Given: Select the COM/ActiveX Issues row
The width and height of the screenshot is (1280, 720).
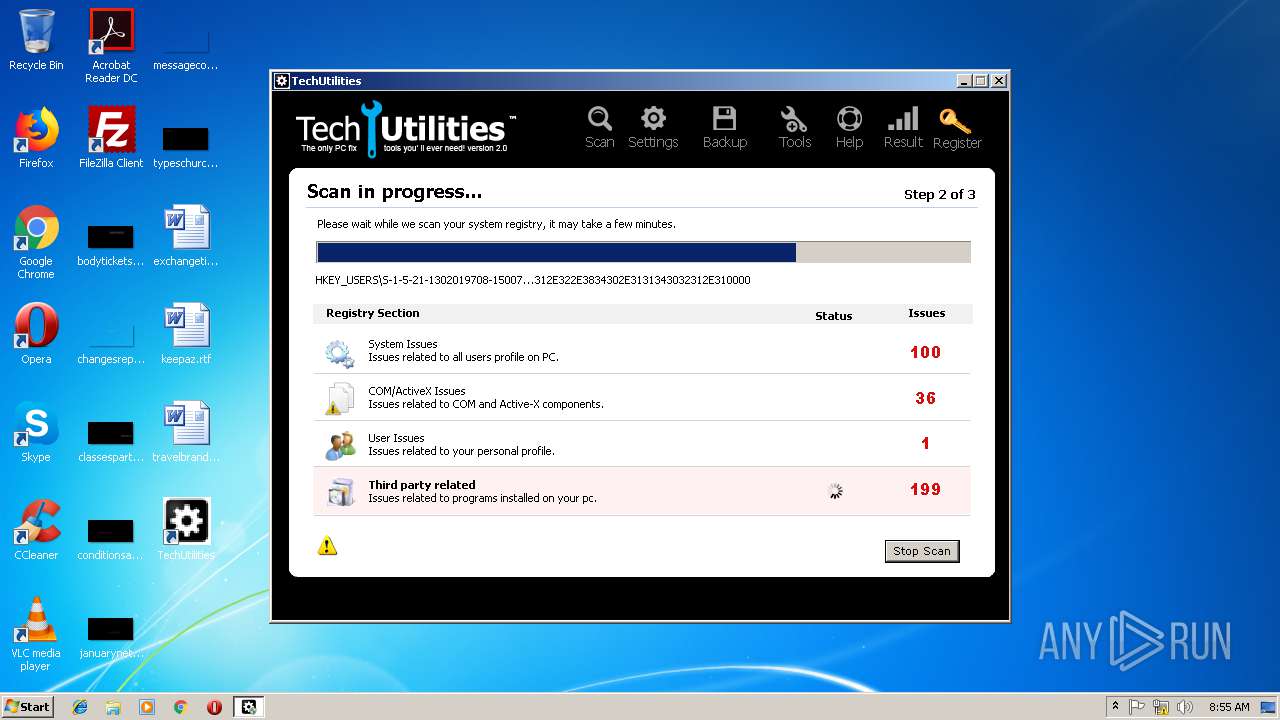Looking at the screenshot, I should click(641, 398).
